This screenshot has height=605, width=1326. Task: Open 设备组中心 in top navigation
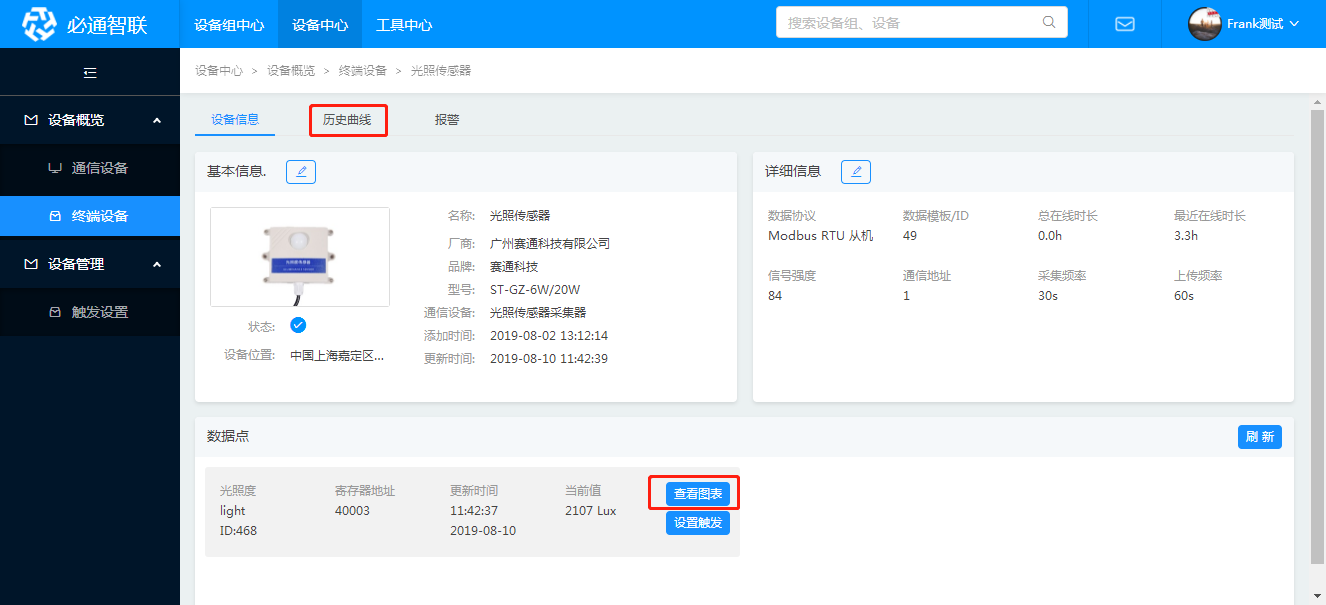229,24
